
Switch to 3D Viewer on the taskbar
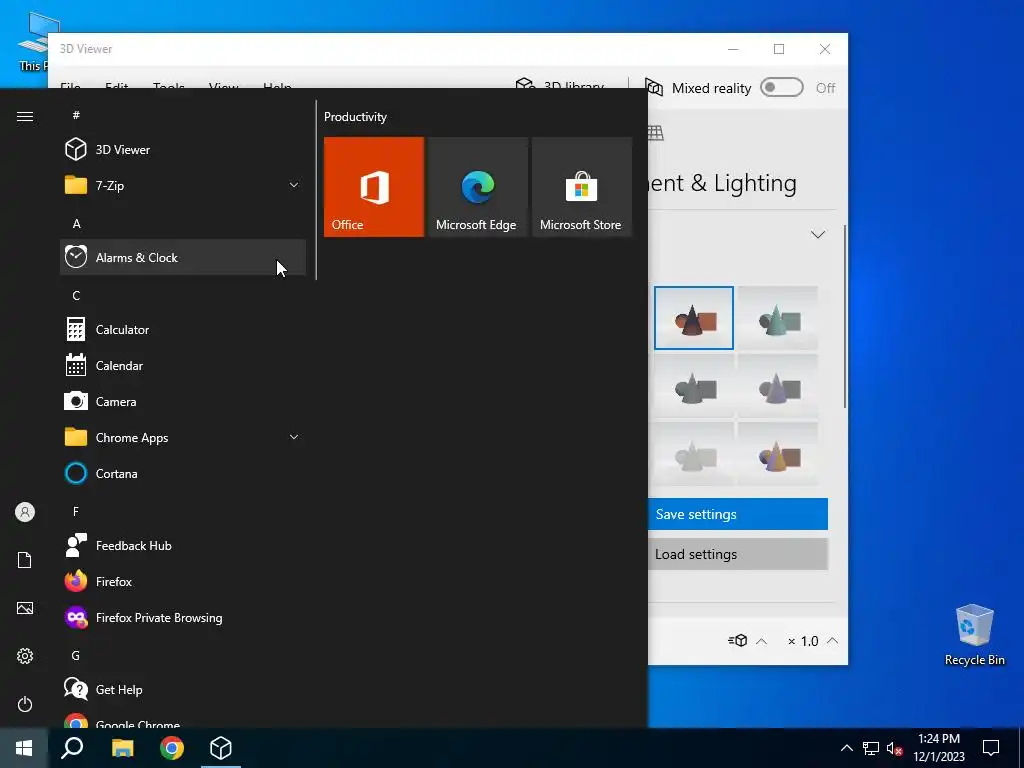pyautogui.click(x=221, y=748)
